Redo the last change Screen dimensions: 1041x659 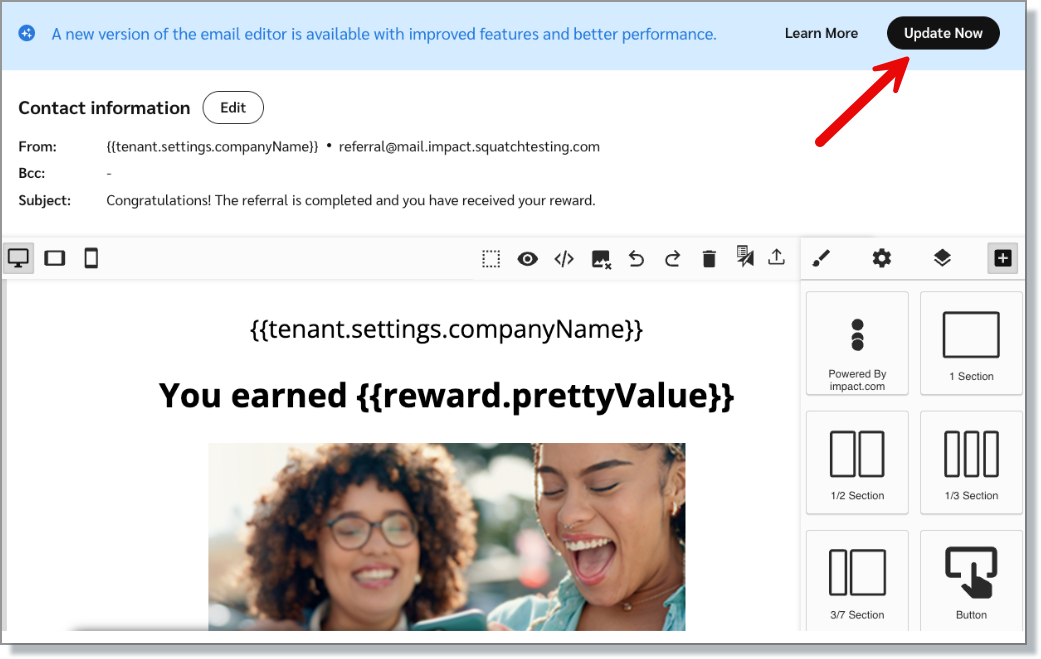(x=673, y=259)
